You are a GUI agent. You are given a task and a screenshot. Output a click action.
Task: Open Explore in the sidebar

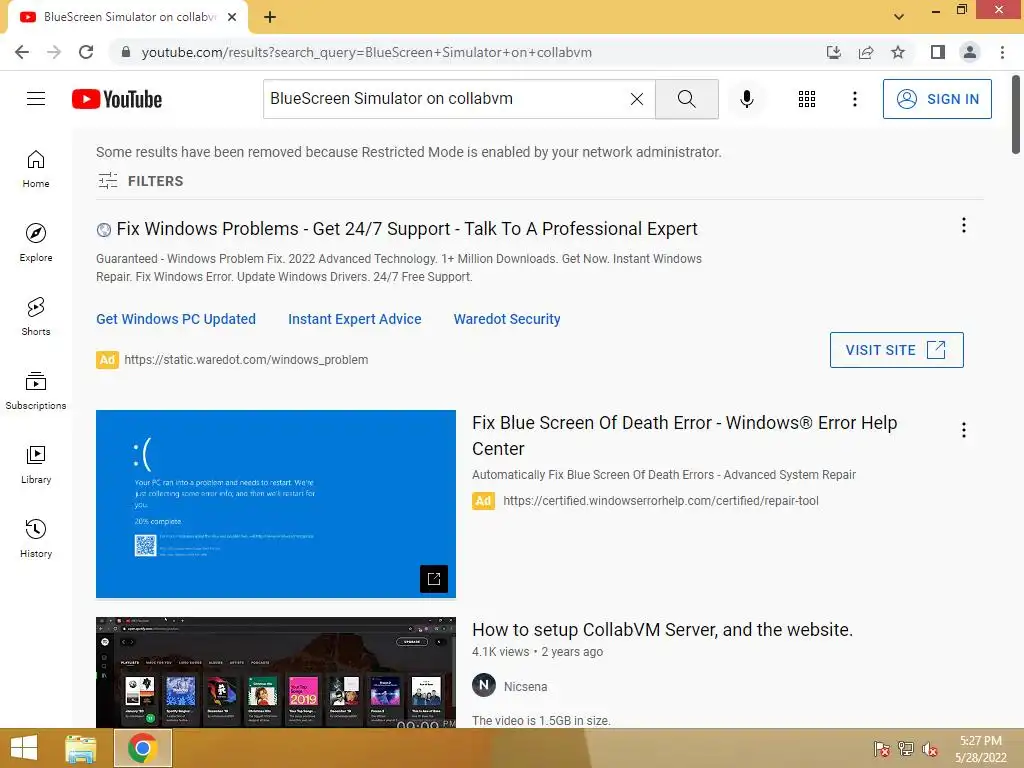point(36,242)
